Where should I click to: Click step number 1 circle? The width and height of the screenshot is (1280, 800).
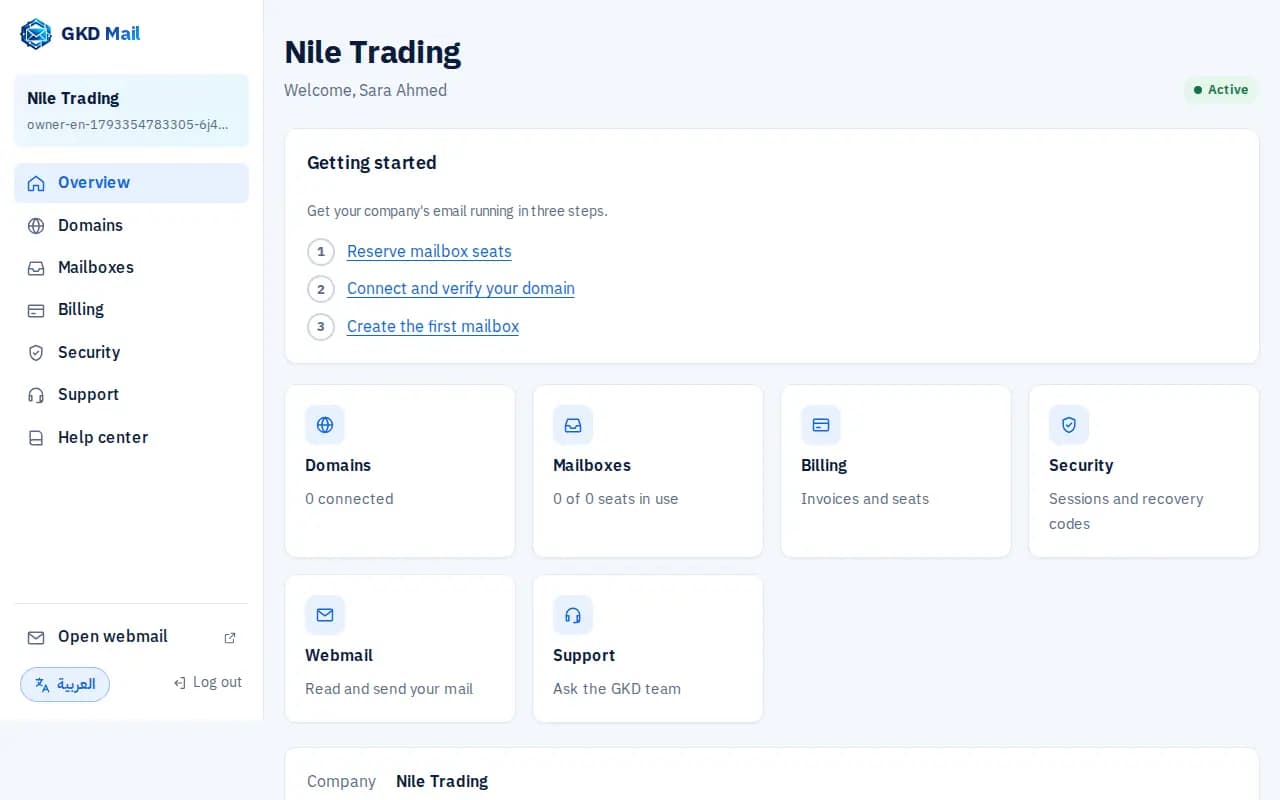[321, 252]
